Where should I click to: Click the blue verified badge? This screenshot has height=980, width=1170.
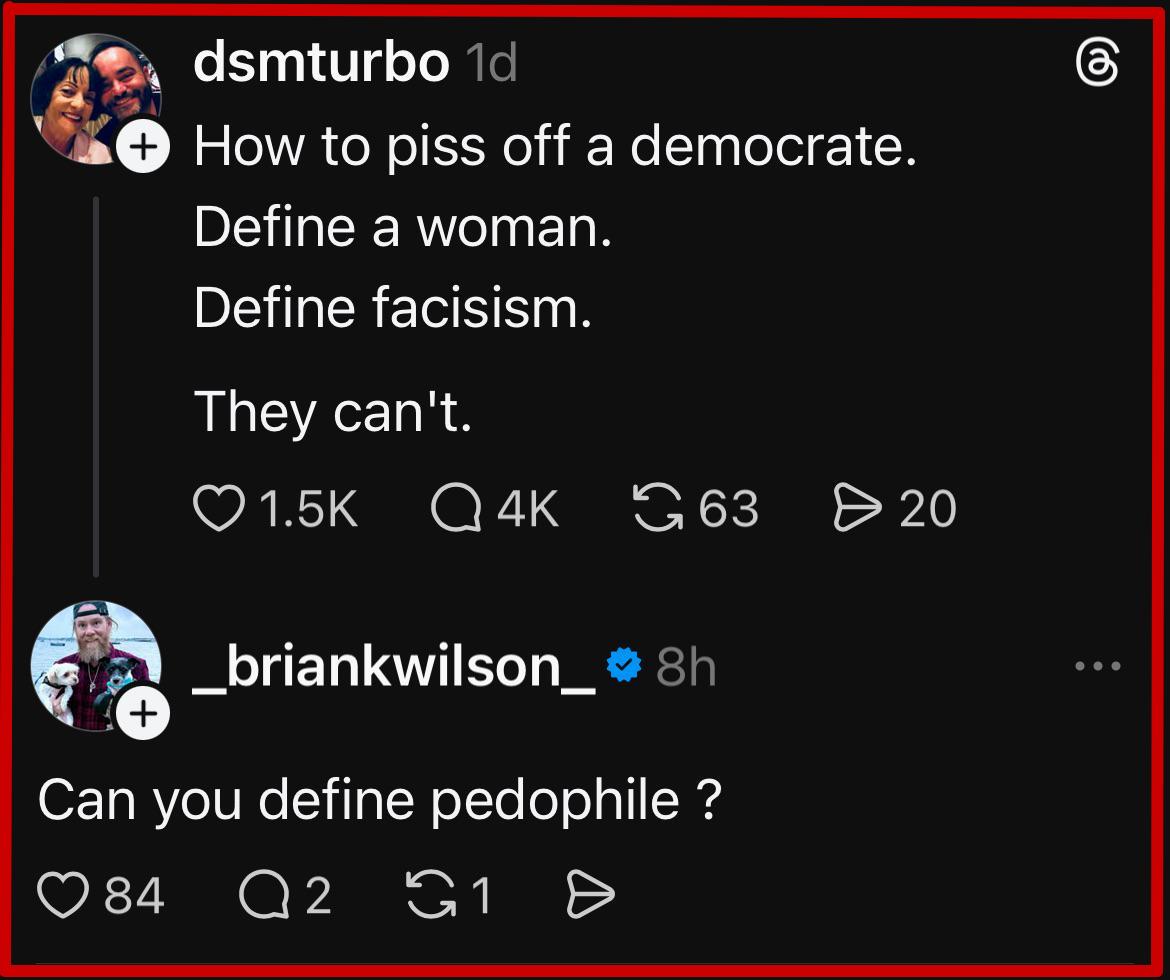pyautogui.click(x=624, y=665)
